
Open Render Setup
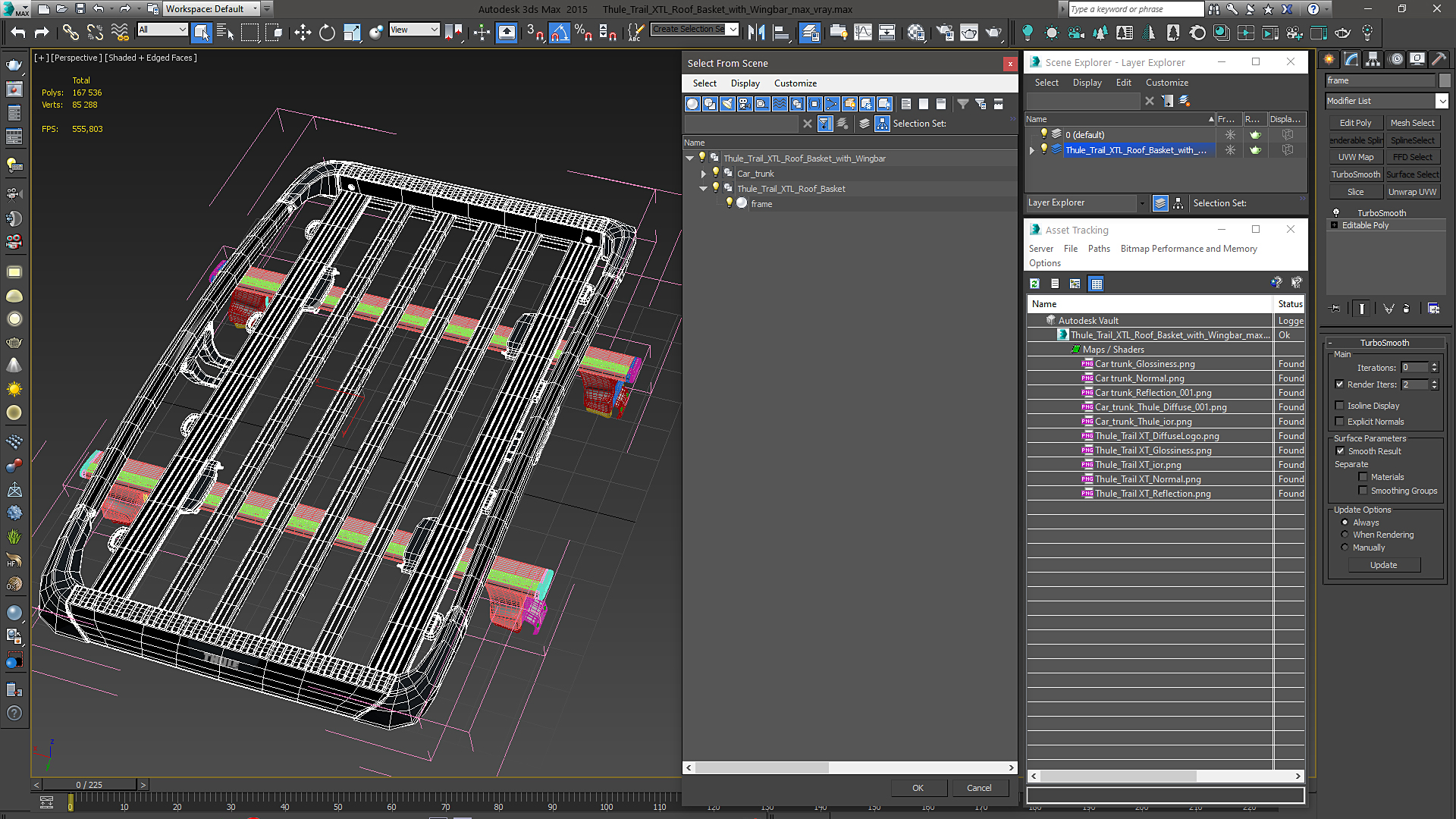(945, 33)
